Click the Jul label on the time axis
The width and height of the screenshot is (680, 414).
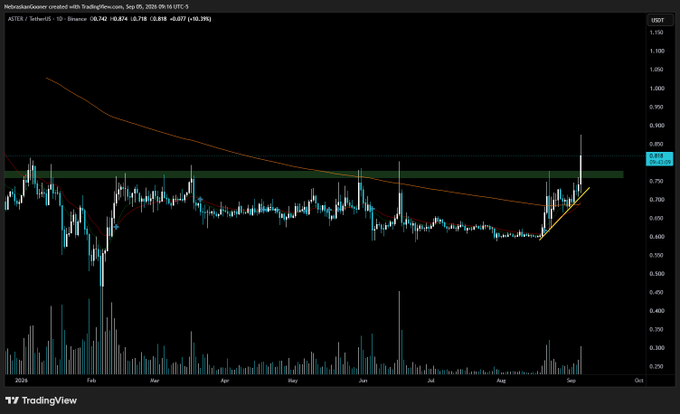[431, 381]
